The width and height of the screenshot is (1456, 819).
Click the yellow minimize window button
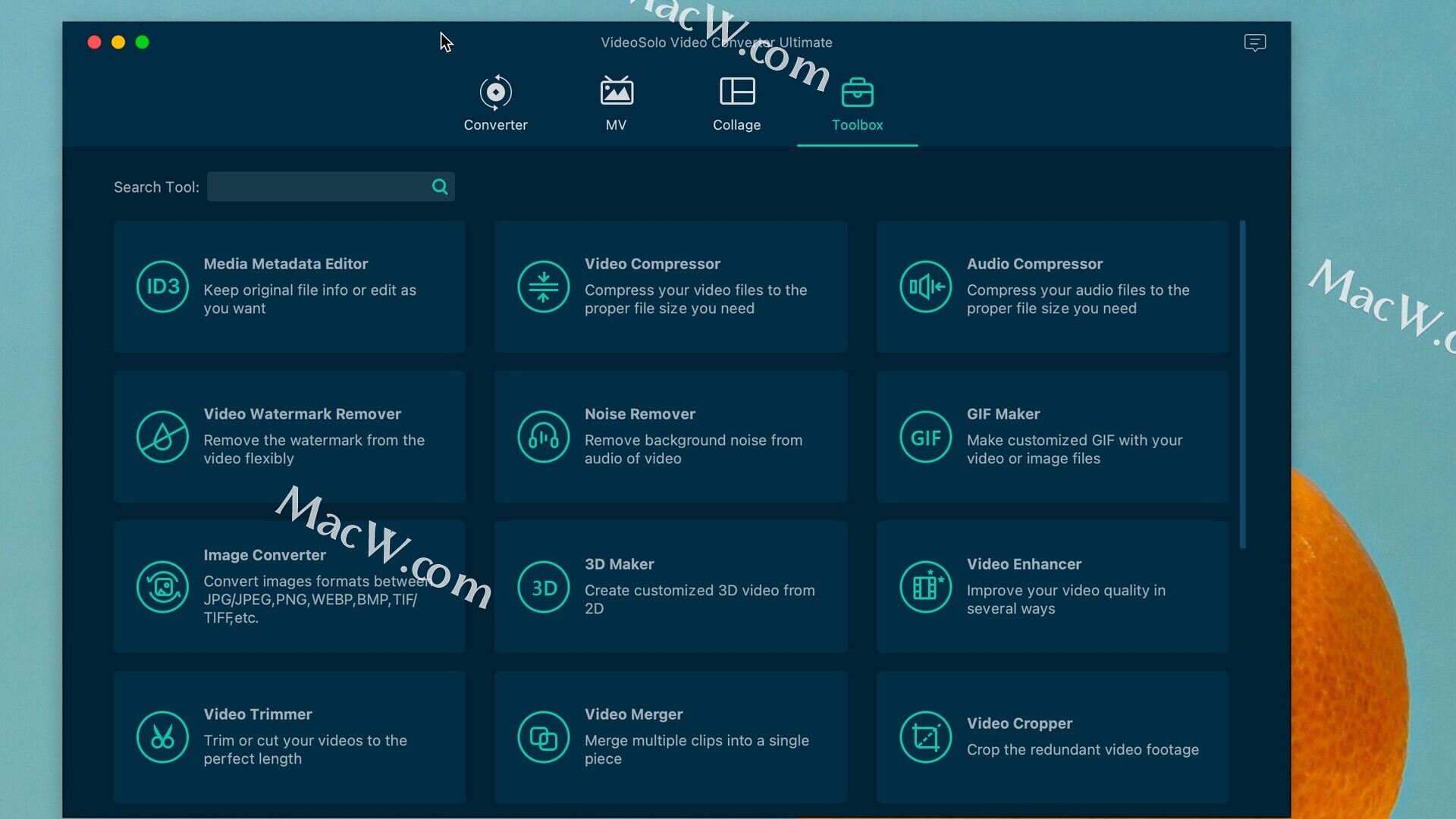[118, 42]
